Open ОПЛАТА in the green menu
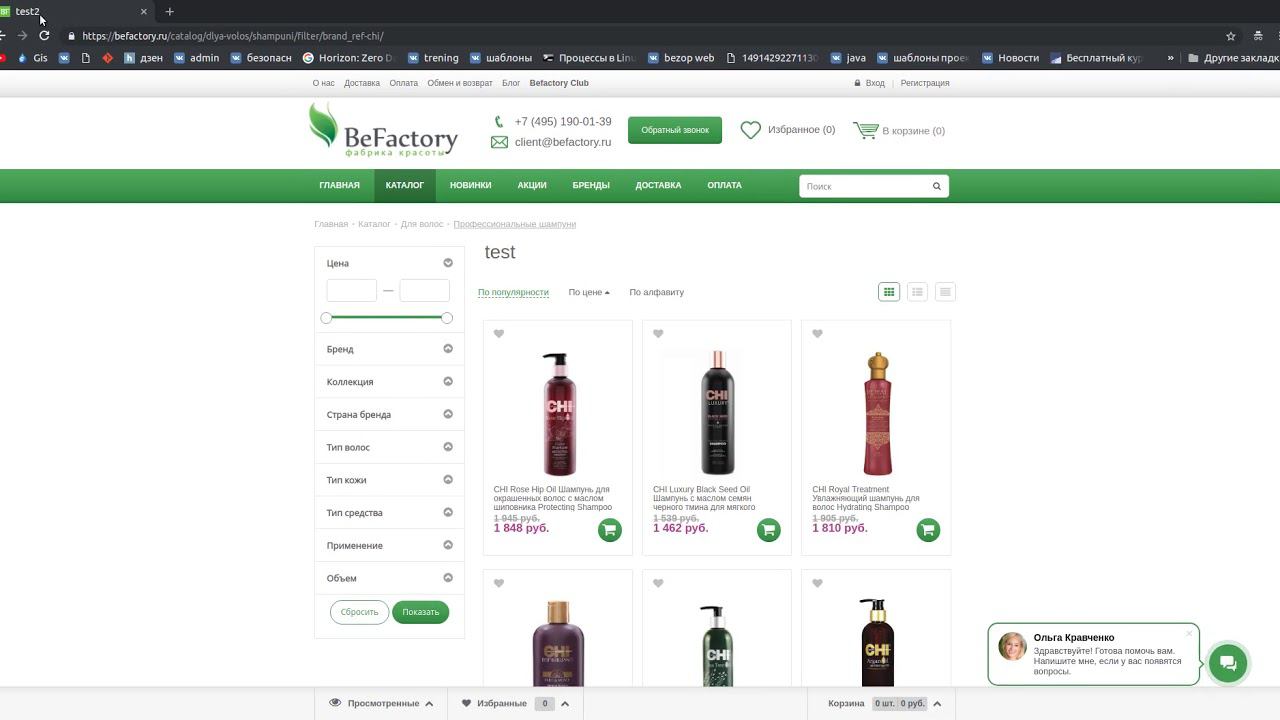 [x=724, y=186]
